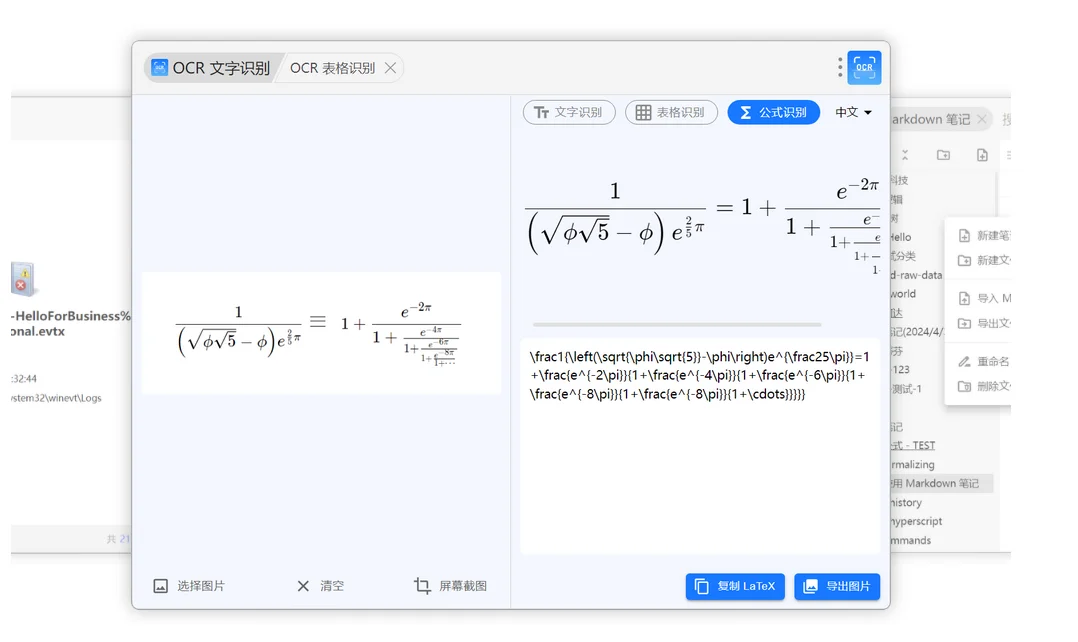Image resolution: width=1078 pixels, height=642 pixels.
Task: Select 表格识别 mode
Action: 671,112
